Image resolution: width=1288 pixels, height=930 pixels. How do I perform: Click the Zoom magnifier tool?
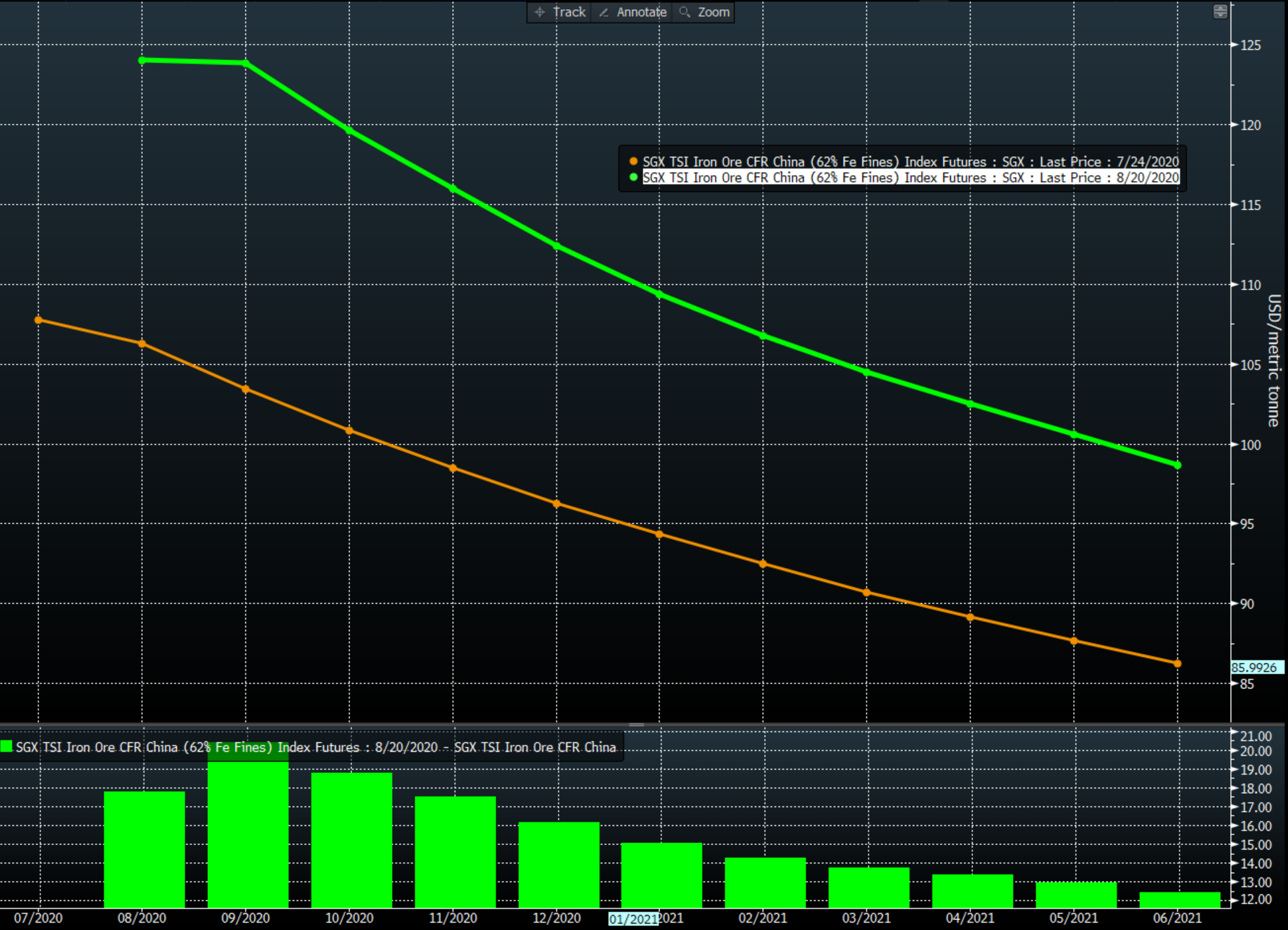[705, 12]
